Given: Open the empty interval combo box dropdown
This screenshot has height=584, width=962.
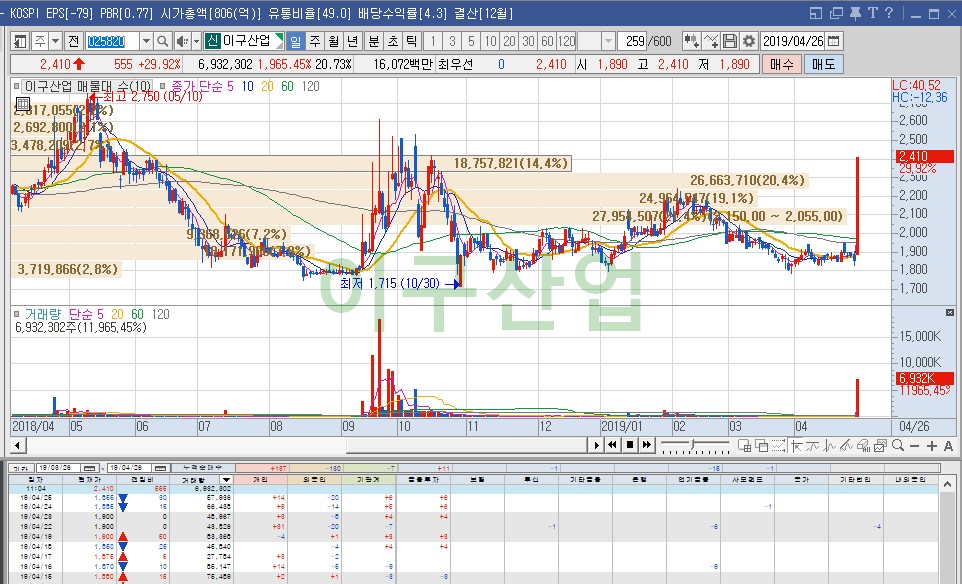Looking at the screenshot, I should (607, 41).
